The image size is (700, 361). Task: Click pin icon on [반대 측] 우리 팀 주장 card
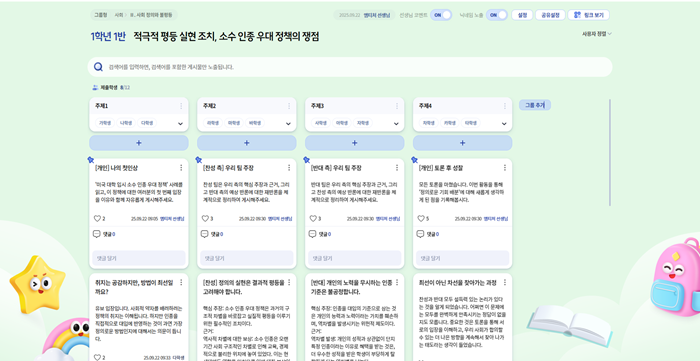307,159
